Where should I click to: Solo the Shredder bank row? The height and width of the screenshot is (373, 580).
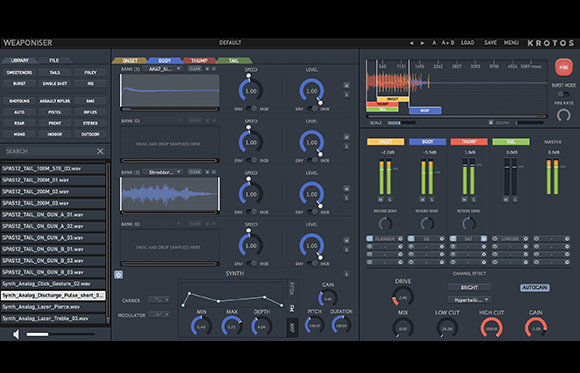(x=346, y=198)
